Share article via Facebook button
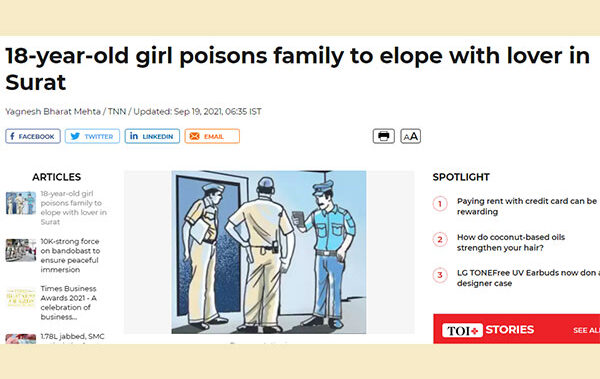Screen dimensions: 600x379 click(33, 136)
